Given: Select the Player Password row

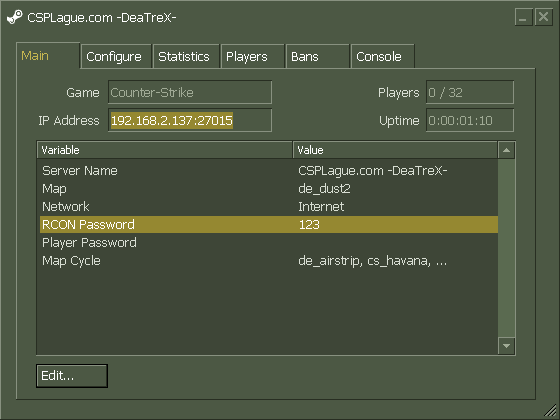Looking at the screenshot, I should (269, 242).
